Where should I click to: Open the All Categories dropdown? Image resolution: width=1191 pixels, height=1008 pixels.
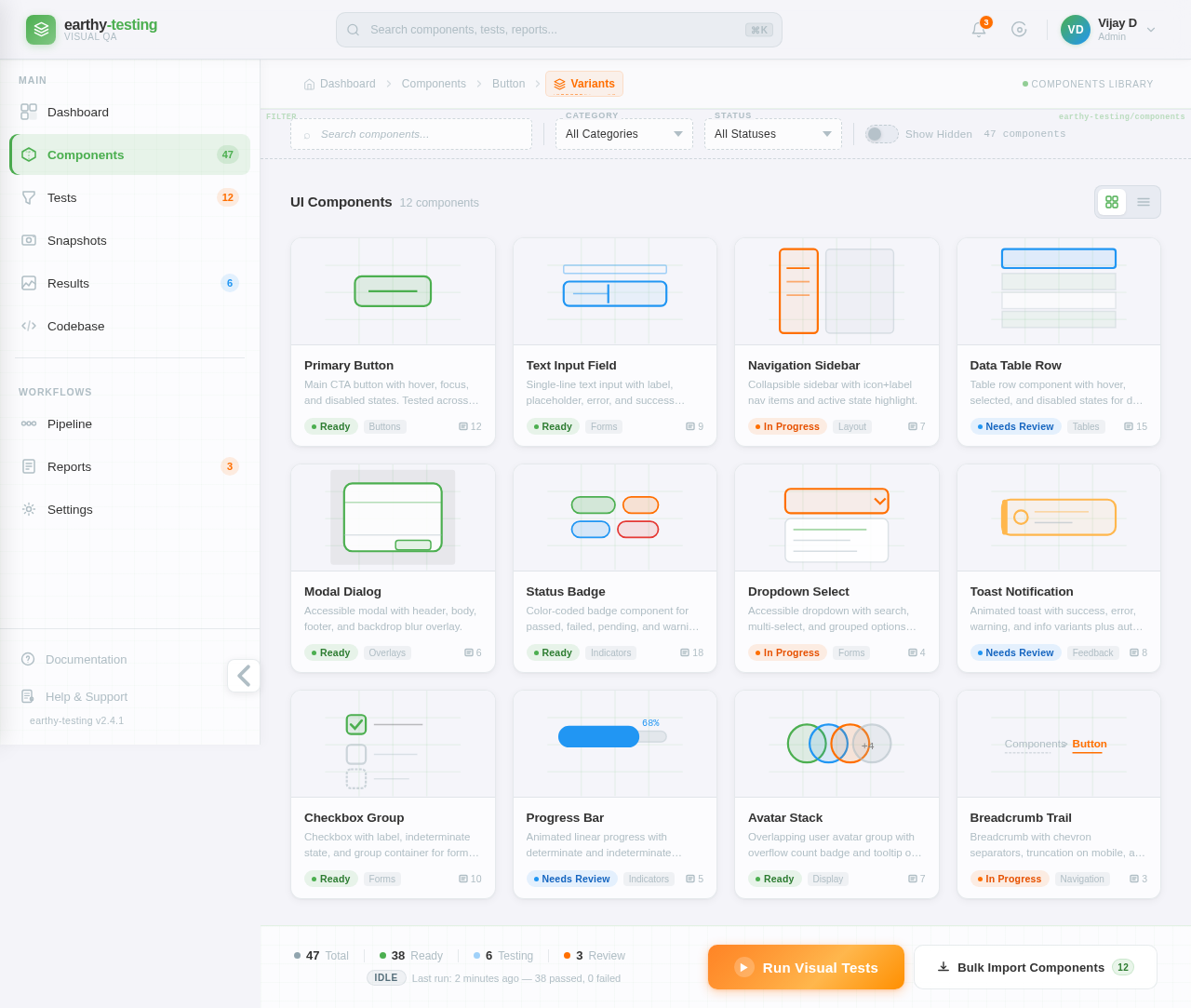pos(624,134)
